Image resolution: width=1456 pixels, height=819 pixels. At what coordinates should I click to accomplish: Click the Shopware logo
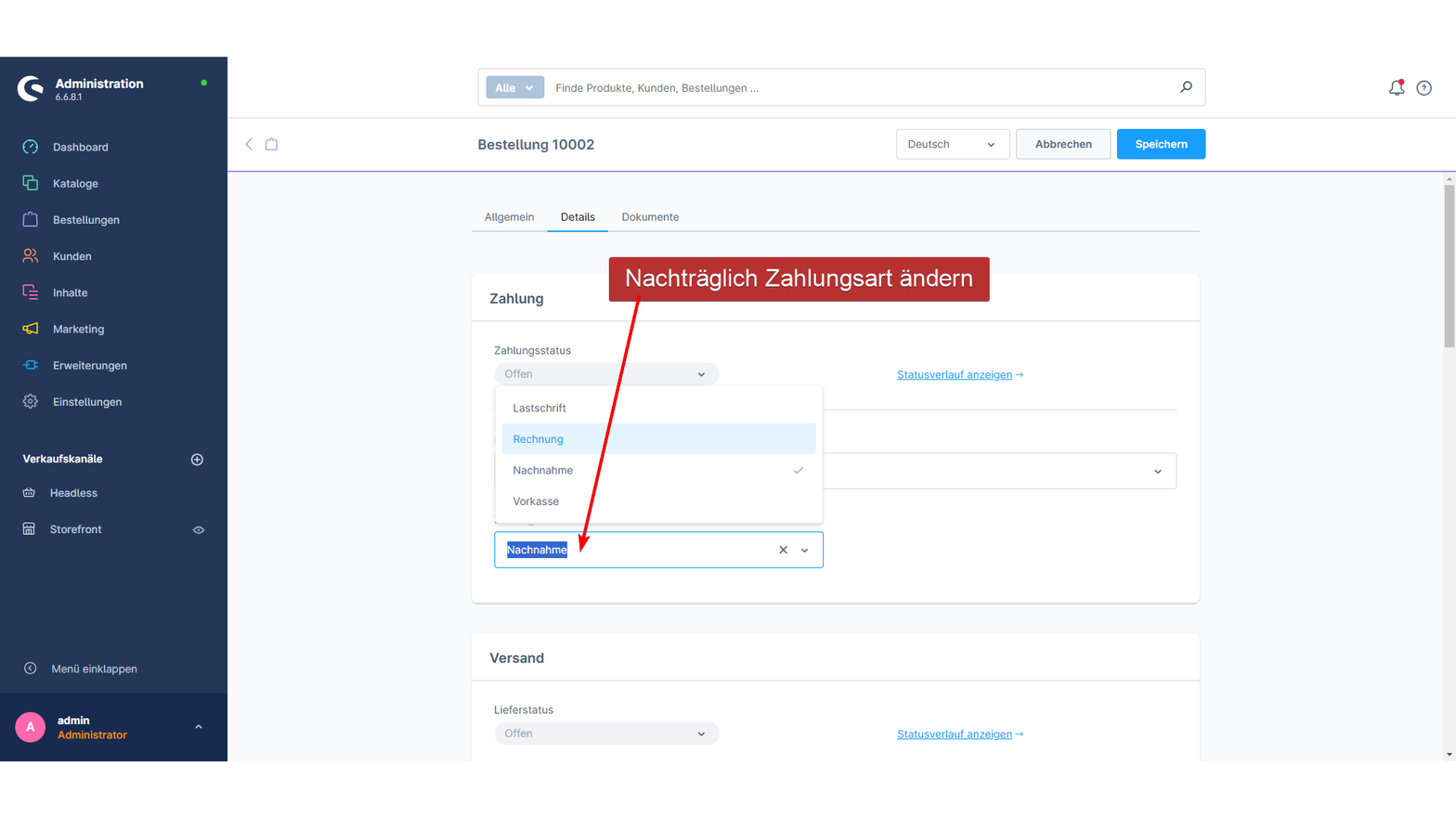point(31,88)
